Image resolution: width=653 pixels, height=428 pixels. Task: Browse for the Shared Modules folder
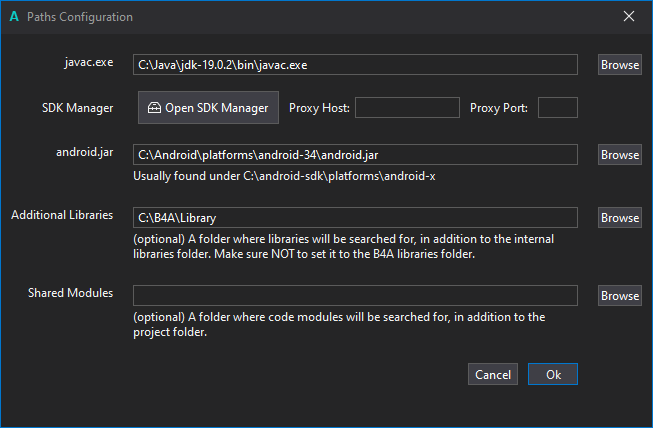tap(620, 295)
